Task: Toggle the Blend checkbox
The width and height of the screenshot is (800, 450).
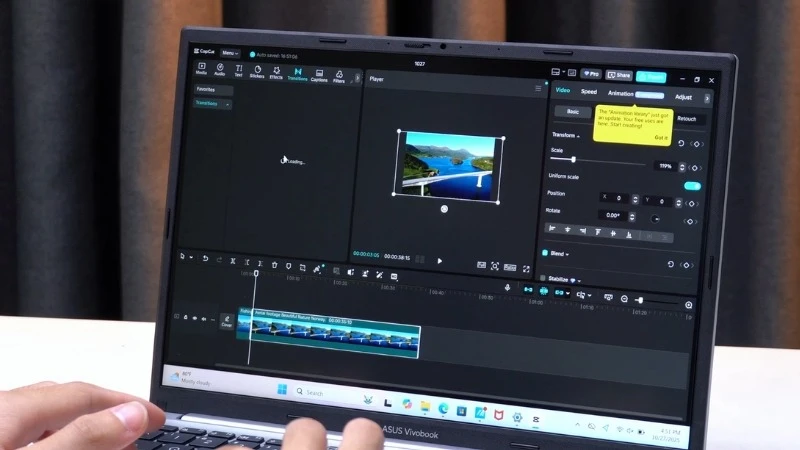Action: coord(544,253)
